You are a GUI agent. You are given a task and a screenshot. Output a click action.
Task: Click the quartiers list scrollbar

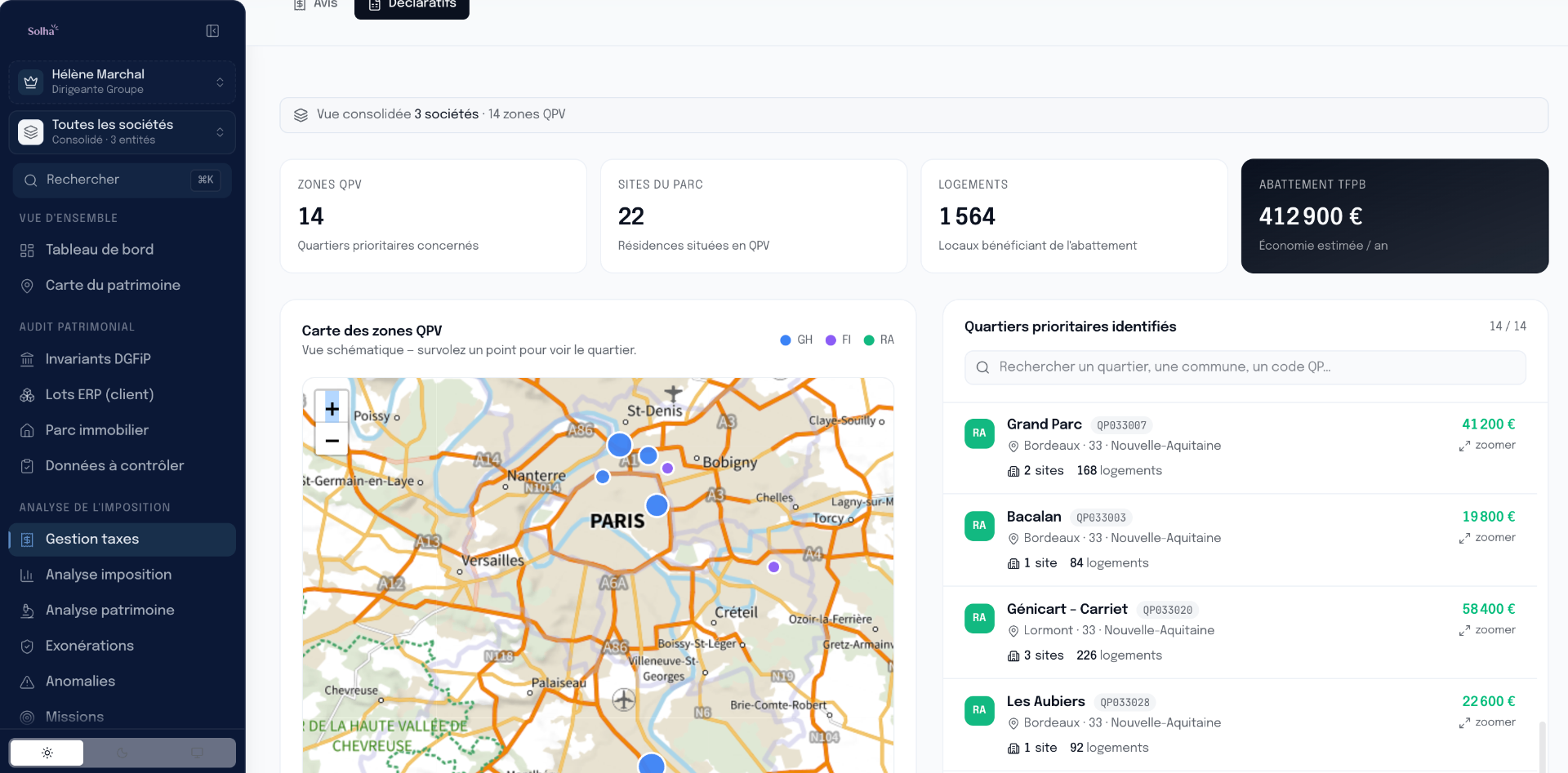coord(1543,745)
